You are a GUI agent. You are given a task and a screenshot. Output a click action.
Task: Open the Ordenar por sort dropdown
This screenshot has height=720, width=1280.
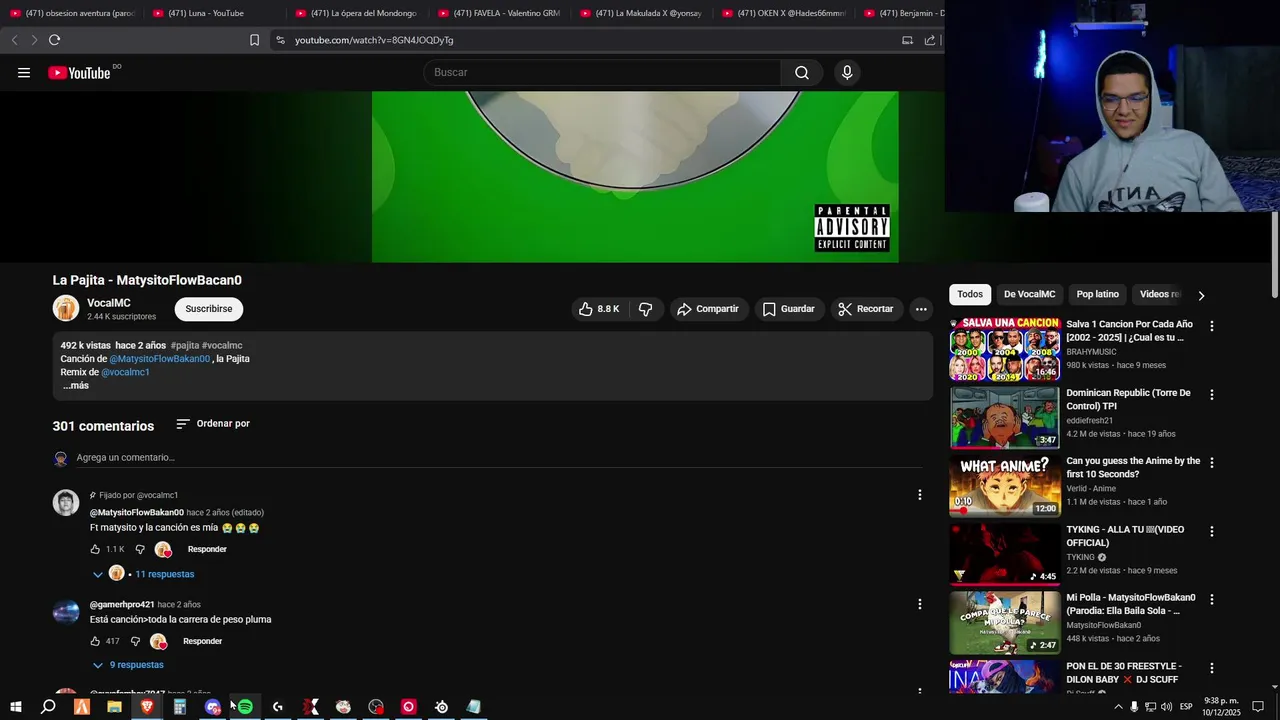[213, 424]
